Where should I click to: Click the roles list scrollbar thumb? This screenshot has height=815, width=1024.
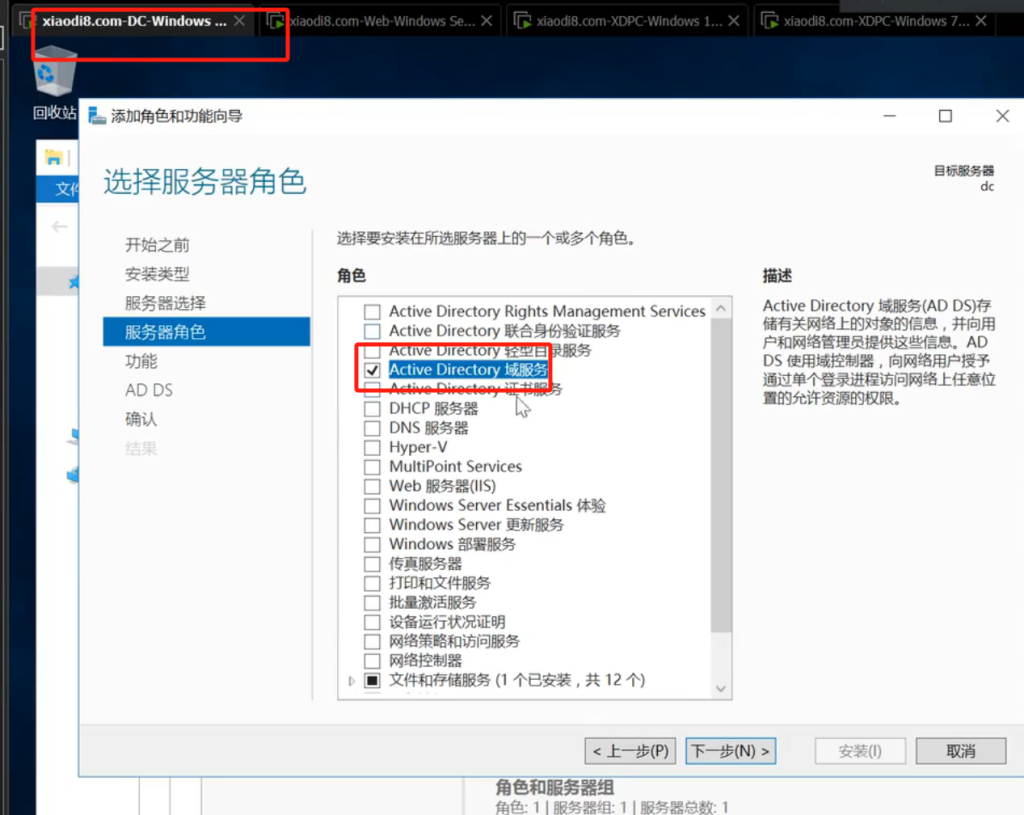(721, 475)
